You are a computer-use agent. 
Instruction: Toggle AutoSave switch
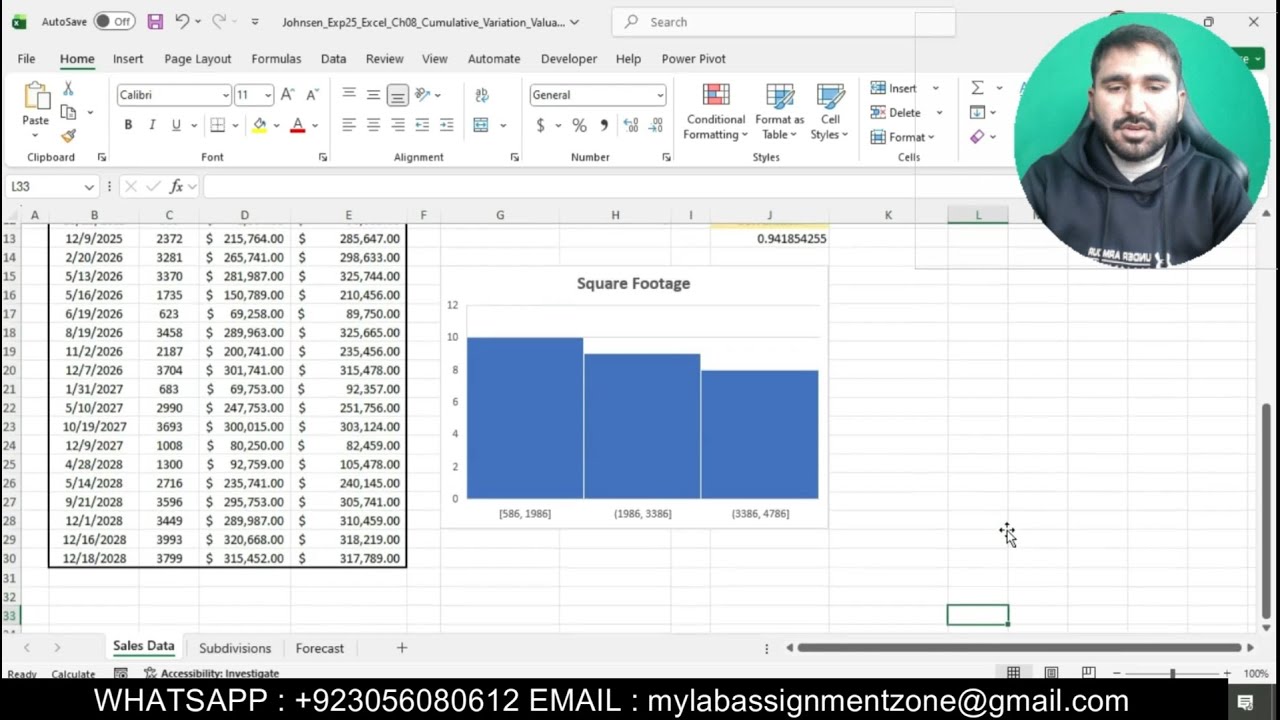pos(114,21)
